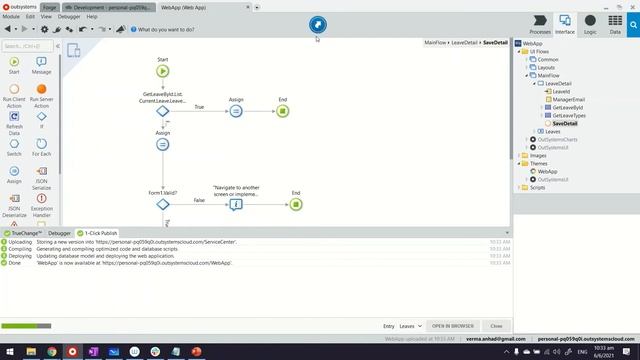Select the Exception Handler tool
Image resolution: width=640 pixels, height=360 pixels.
41,205
